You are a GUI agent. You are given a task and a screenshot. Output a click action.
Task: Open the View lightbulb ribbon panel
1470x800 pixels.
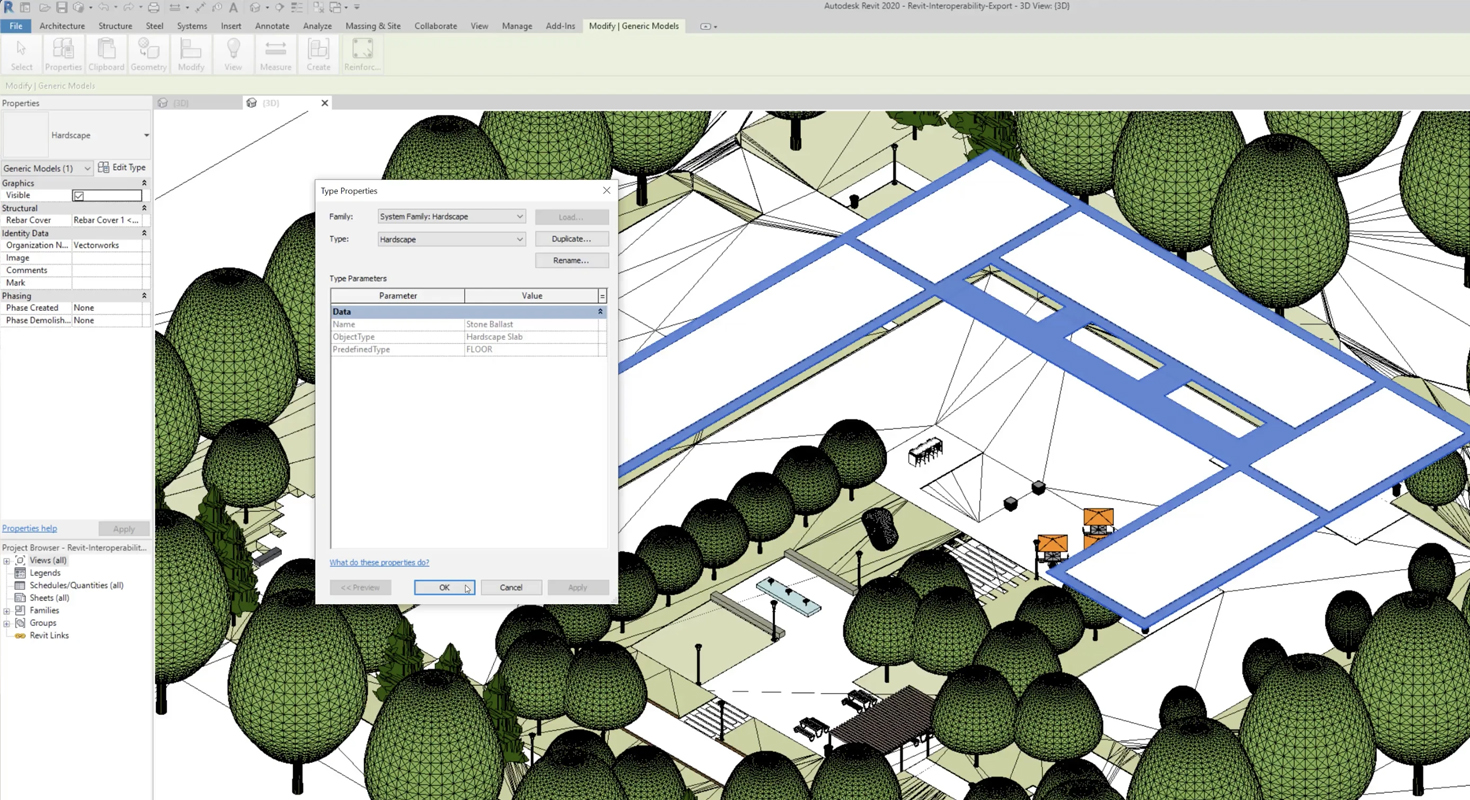tap(233, 54)
